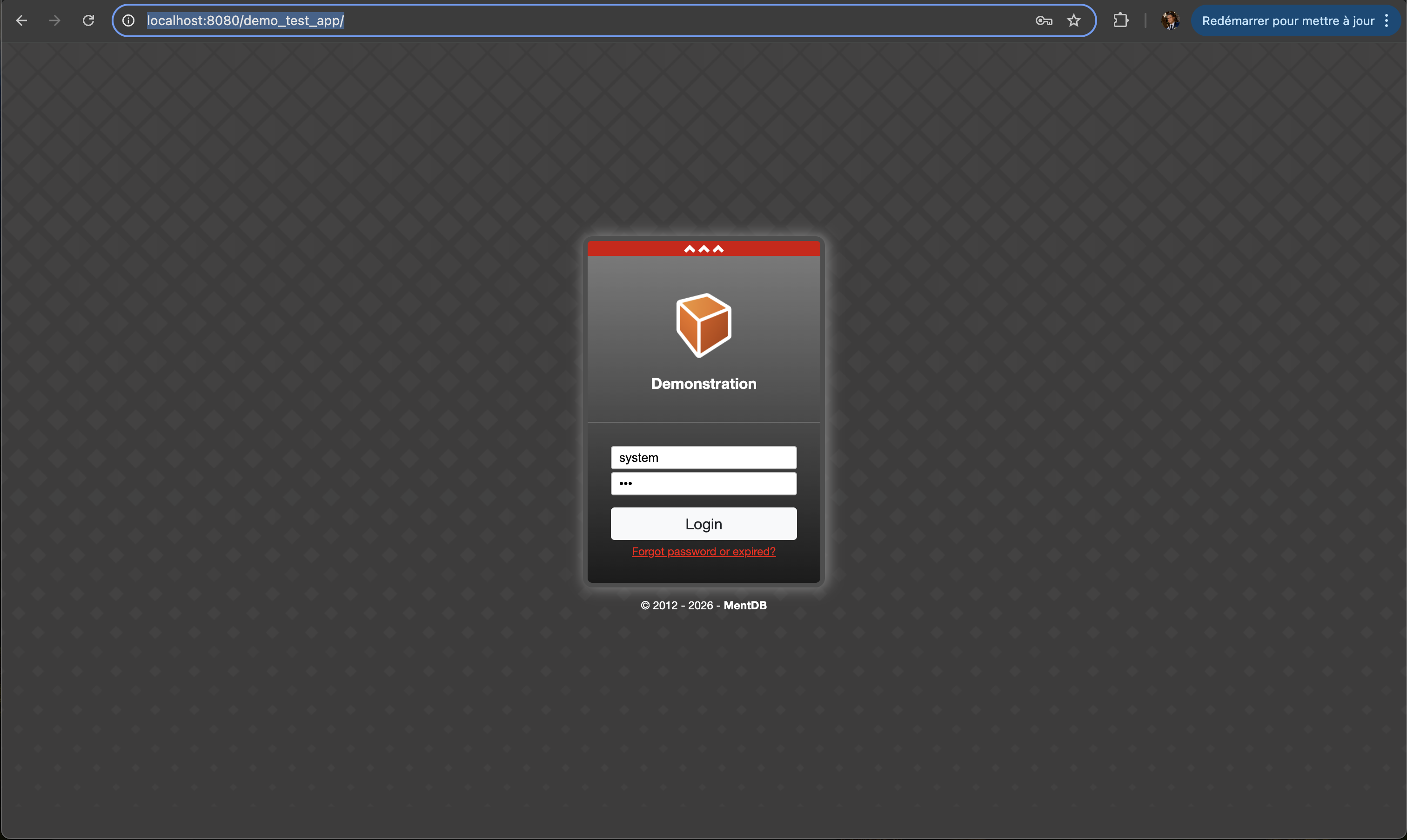Click the Demonstration heading

[703, 384]
